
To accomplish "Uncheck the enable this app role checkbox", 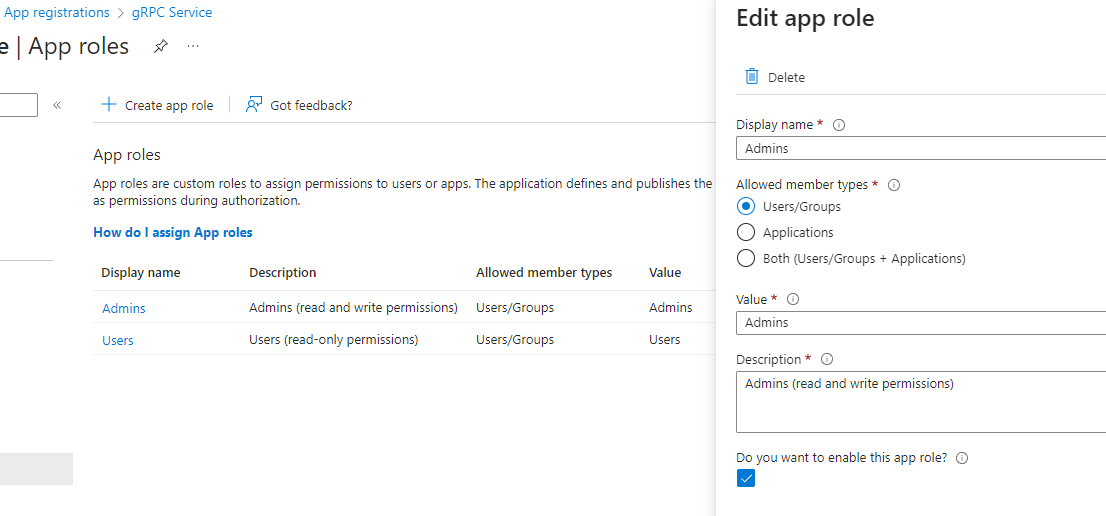I will (x=746, y=479).
